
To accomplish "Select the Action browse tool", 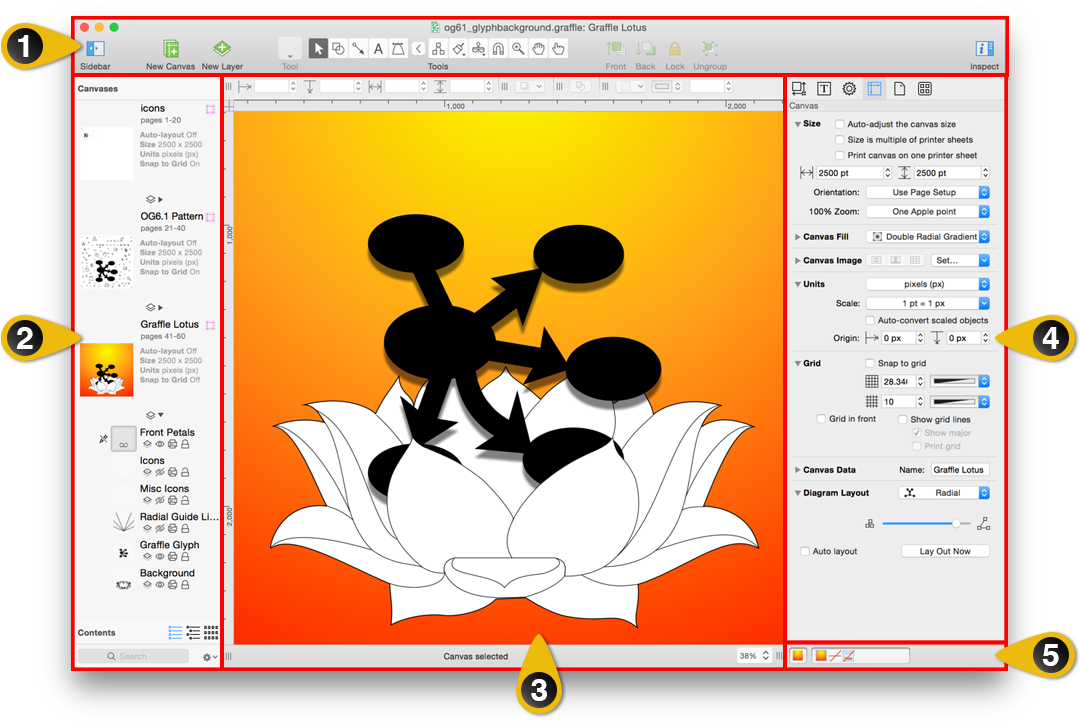I will 558,48.
